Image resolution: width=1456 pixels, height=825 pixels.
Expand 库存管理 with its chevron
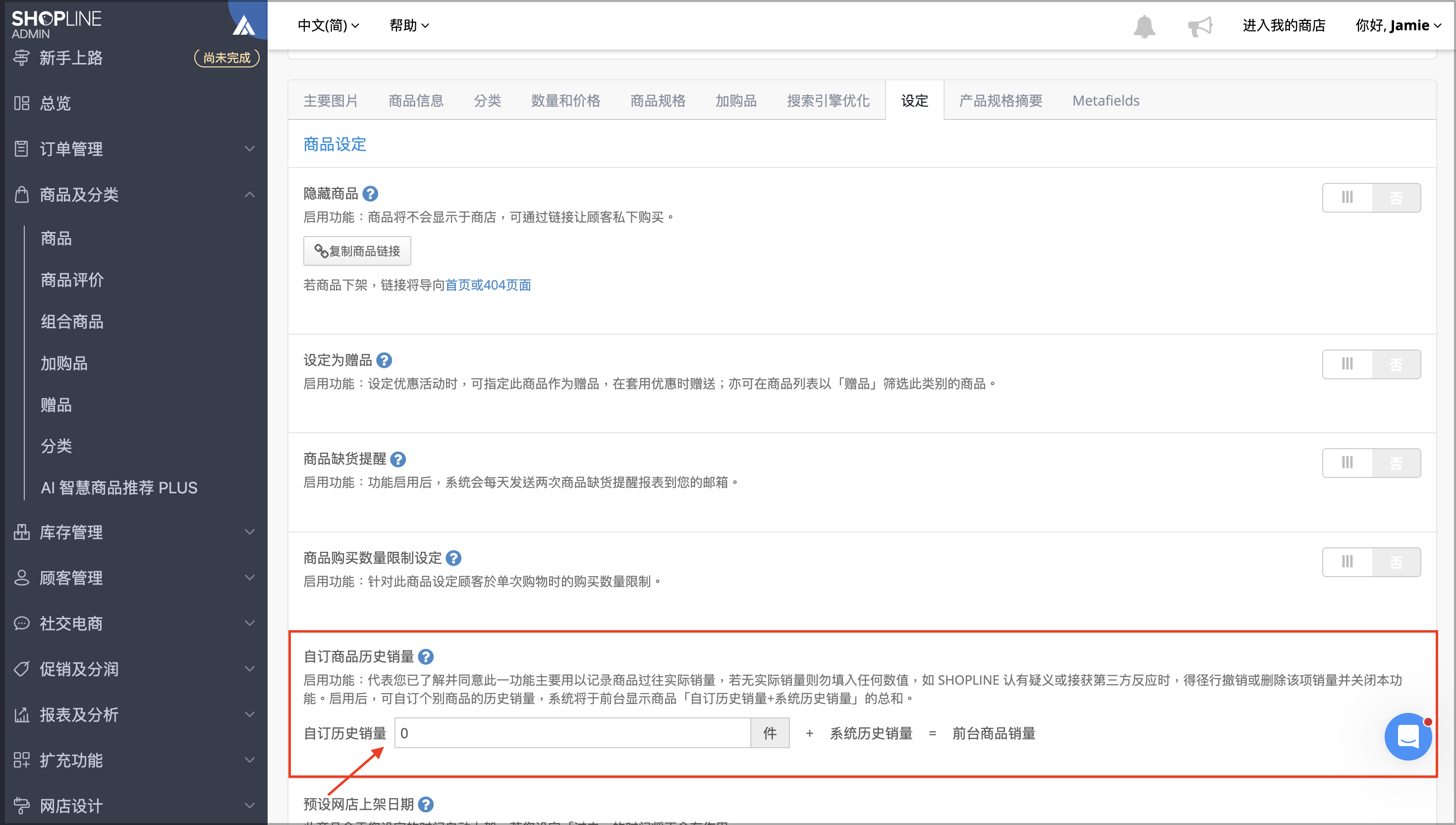249,532
